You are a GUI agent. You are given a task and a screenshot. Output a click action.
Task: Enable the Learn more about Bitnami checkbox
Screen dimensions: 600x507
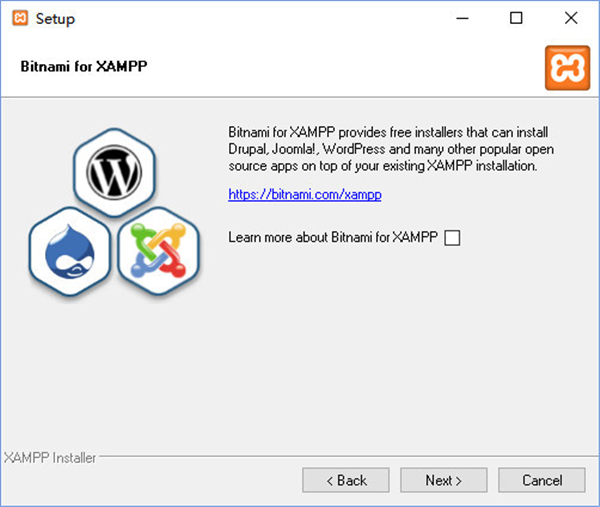pos(452,238)
